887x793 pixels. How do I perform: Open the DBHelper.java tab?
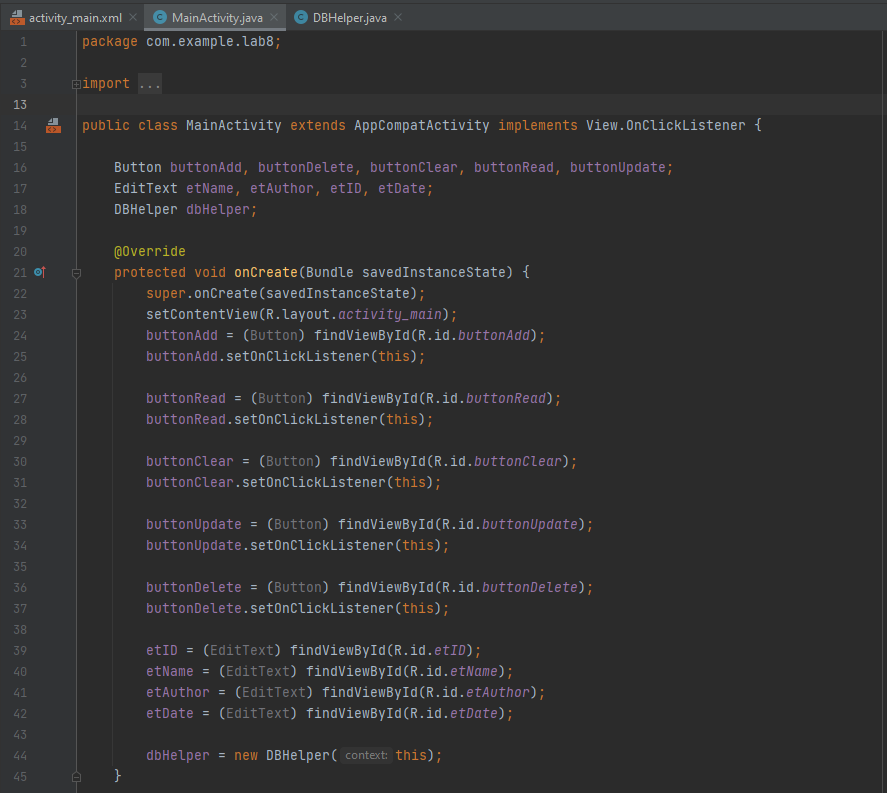click(349, 18)
